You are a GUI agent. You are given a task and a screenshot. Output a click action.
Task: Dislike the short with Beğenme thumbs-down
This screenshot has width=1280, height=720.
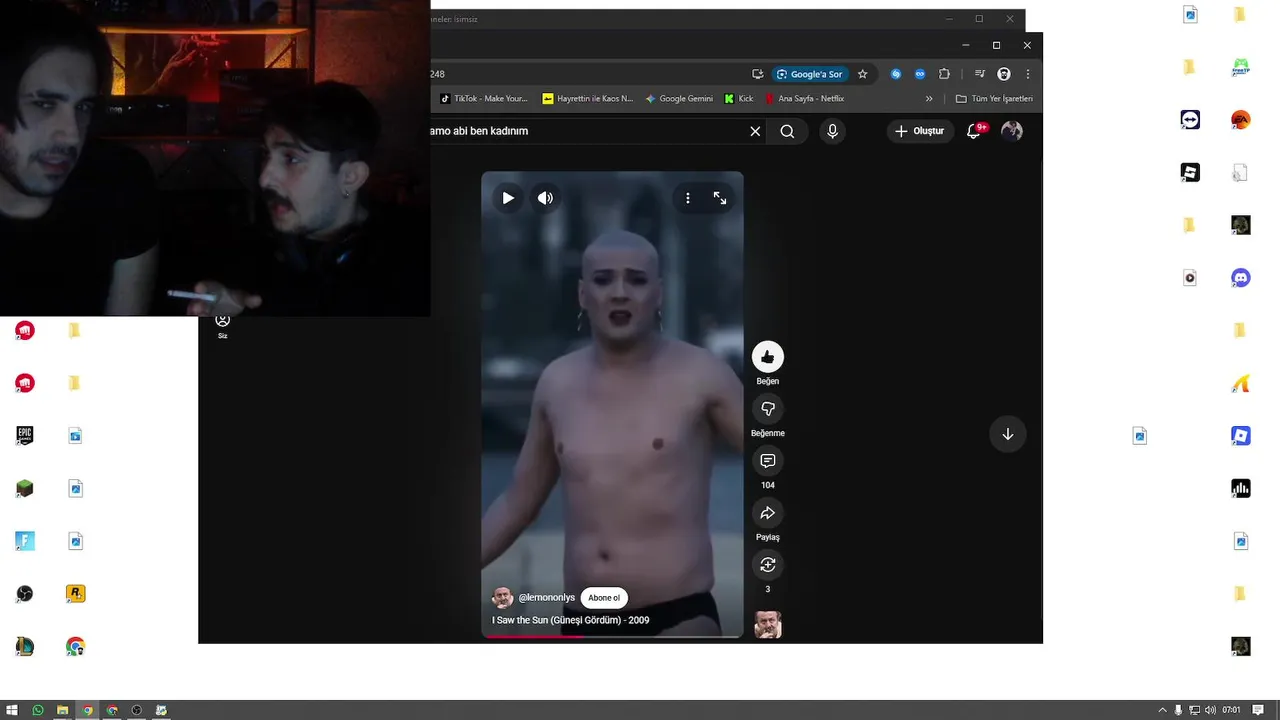pos(768,409)
